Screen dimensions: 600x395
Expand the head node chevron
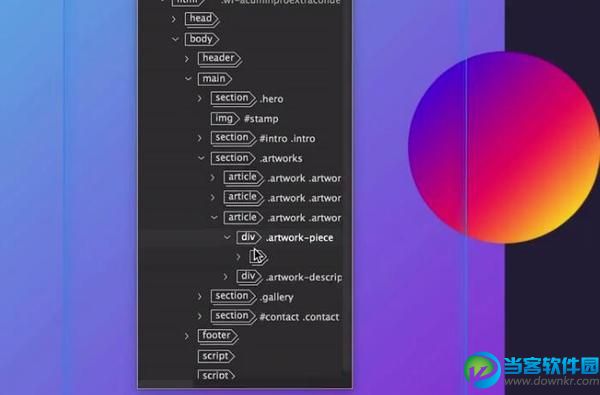tap(174, 19)
